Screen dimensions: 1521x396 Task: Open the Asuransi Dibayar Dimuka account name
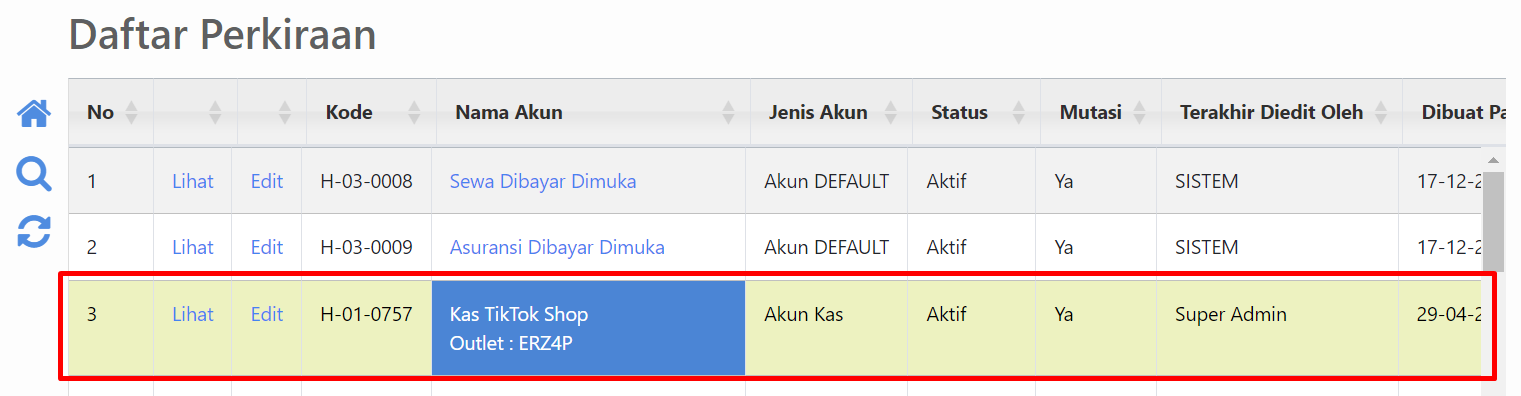(557, 247)
